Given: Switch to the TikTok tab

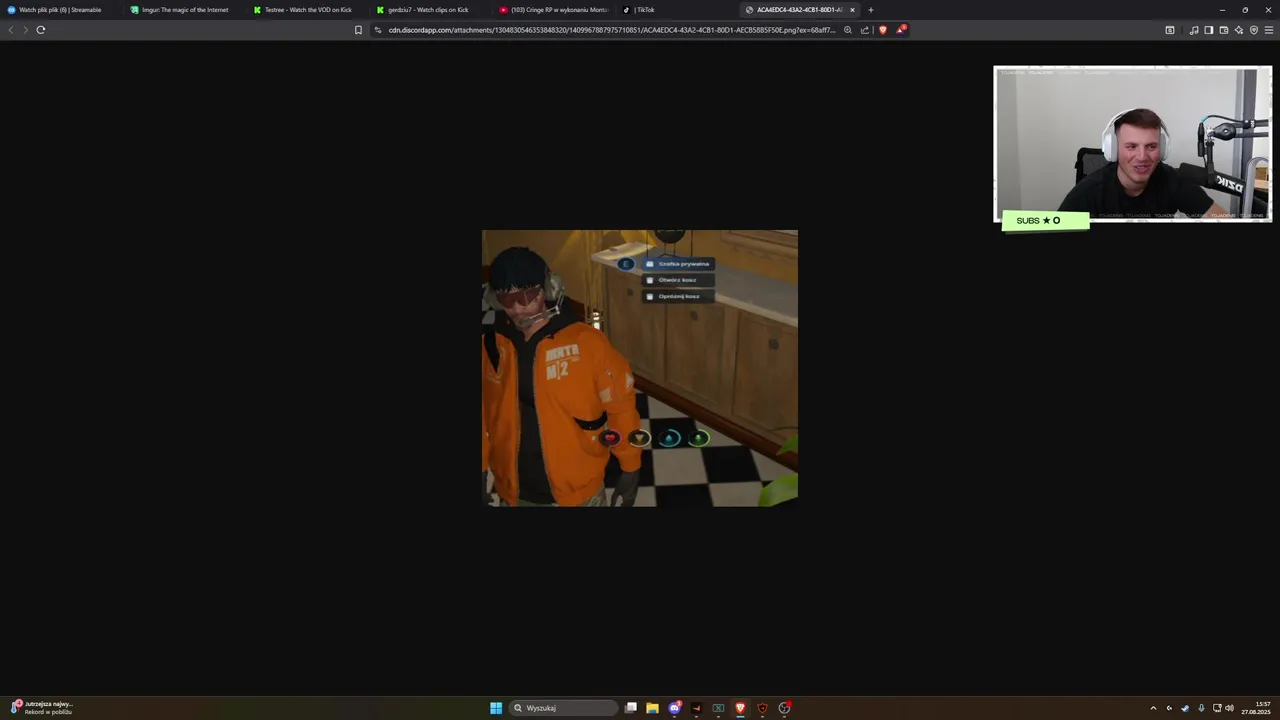Looking at the screenshot, I should pyautogui.click(x=677, y=10).
